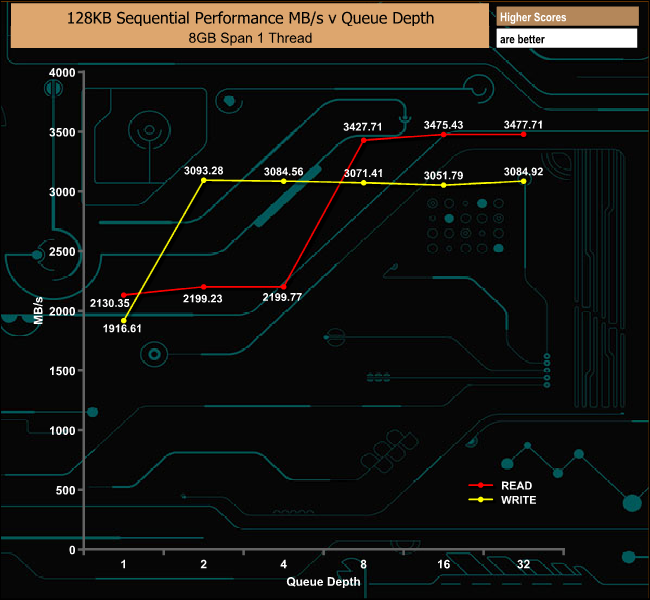Click the y-axis value 2000
Image resolution: width=650 pixels, height=600 pixels.
(62, 311)
